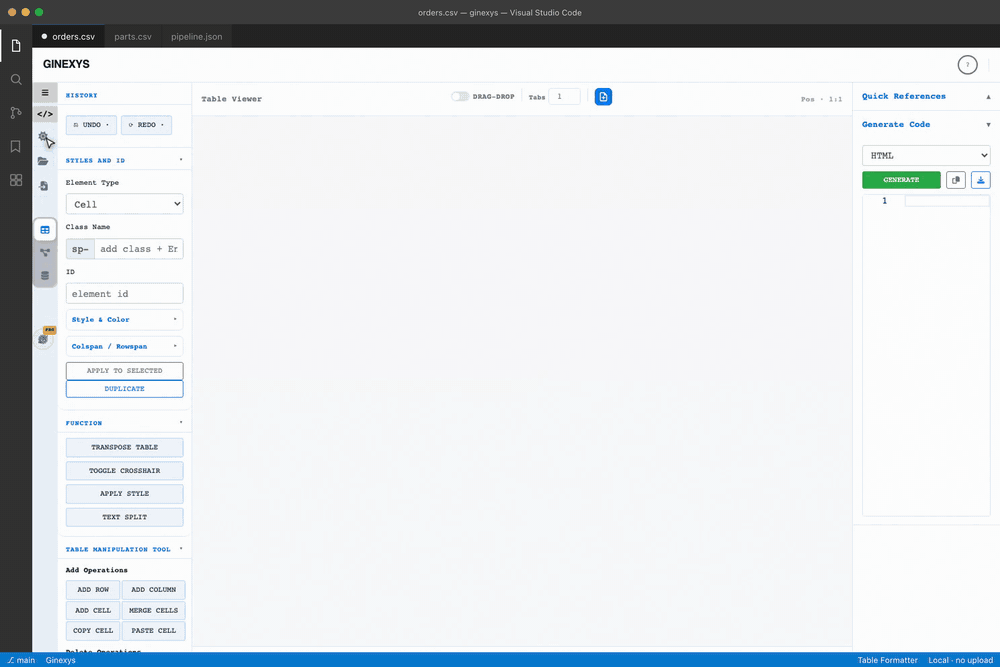This screenshot has width=1000, height=667.
Task: Expand the Quick References panel
Action: pos(988,97)
